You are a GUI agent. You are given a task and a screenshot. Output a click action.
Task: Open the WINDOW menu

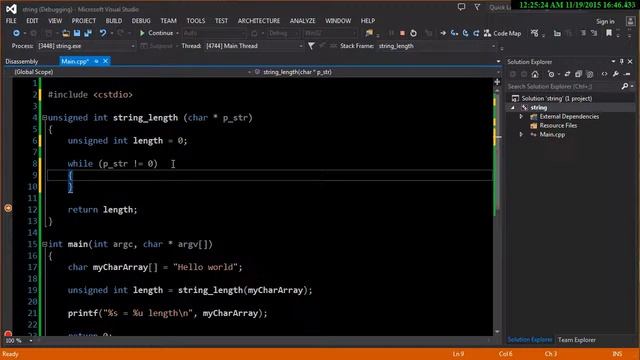338,21
